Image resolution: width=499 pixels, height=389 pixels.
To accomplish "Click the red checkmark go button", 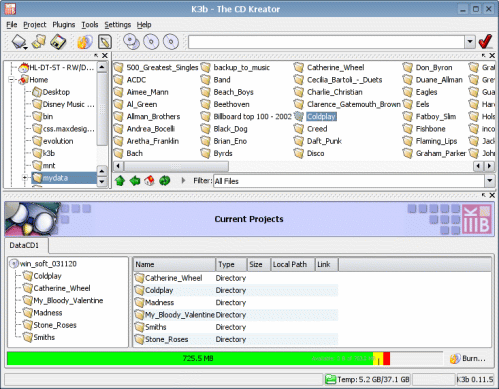I will [485, 42].
